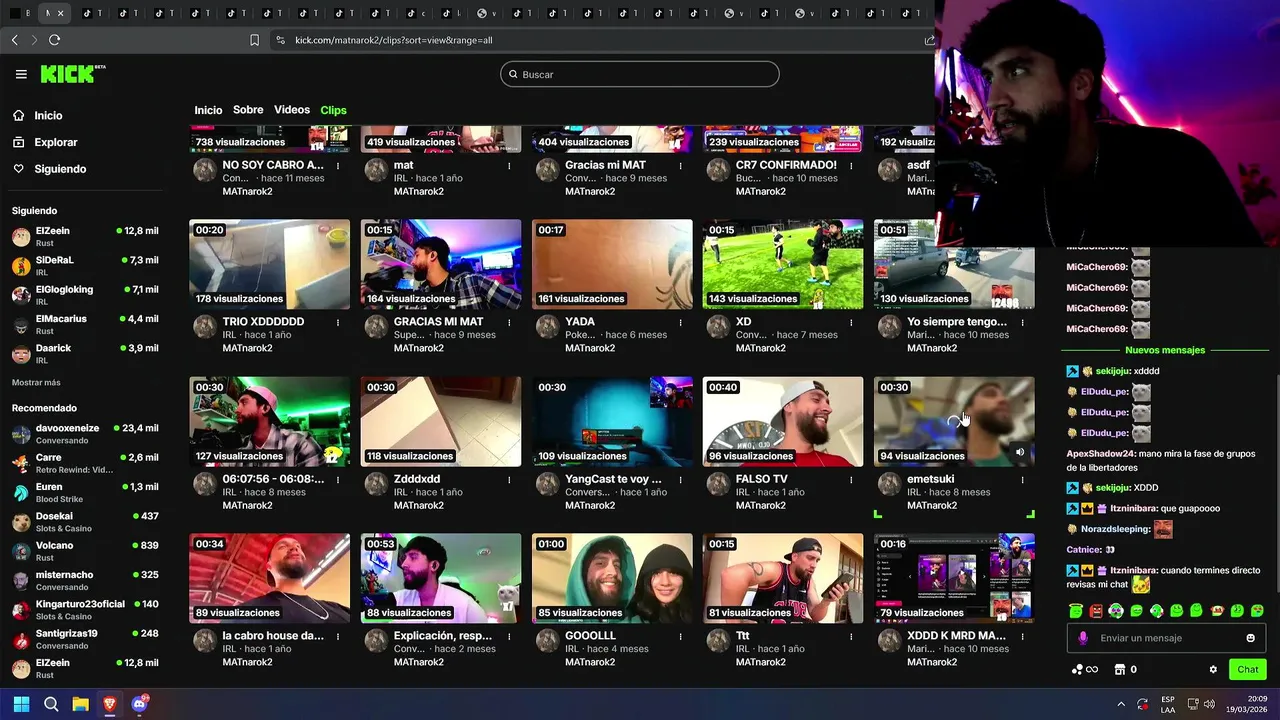The image size is (1280, 720).
Task: Pick the halo angel green emote
Action: tap(1075, 610)
